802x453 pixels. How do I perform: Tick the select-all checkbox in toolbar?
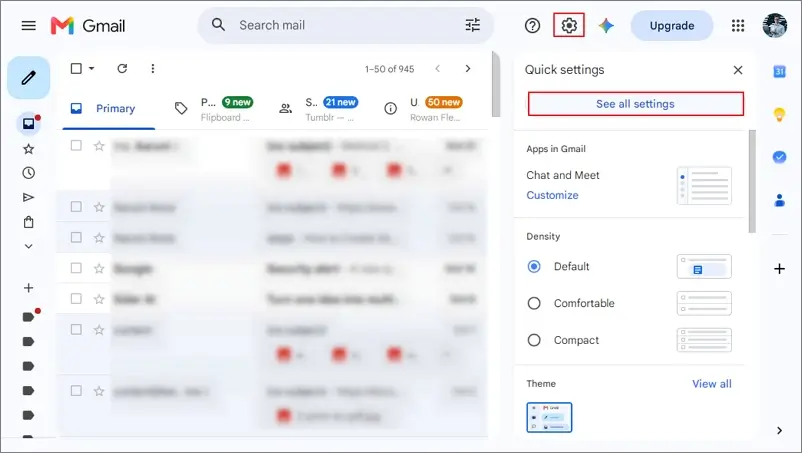pos(76,69)
